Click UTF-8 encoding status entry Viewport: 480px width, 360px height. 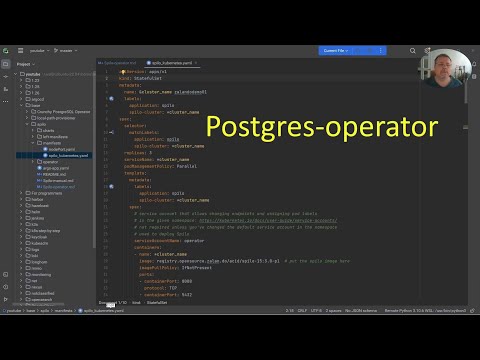click(x=316, y=311)
